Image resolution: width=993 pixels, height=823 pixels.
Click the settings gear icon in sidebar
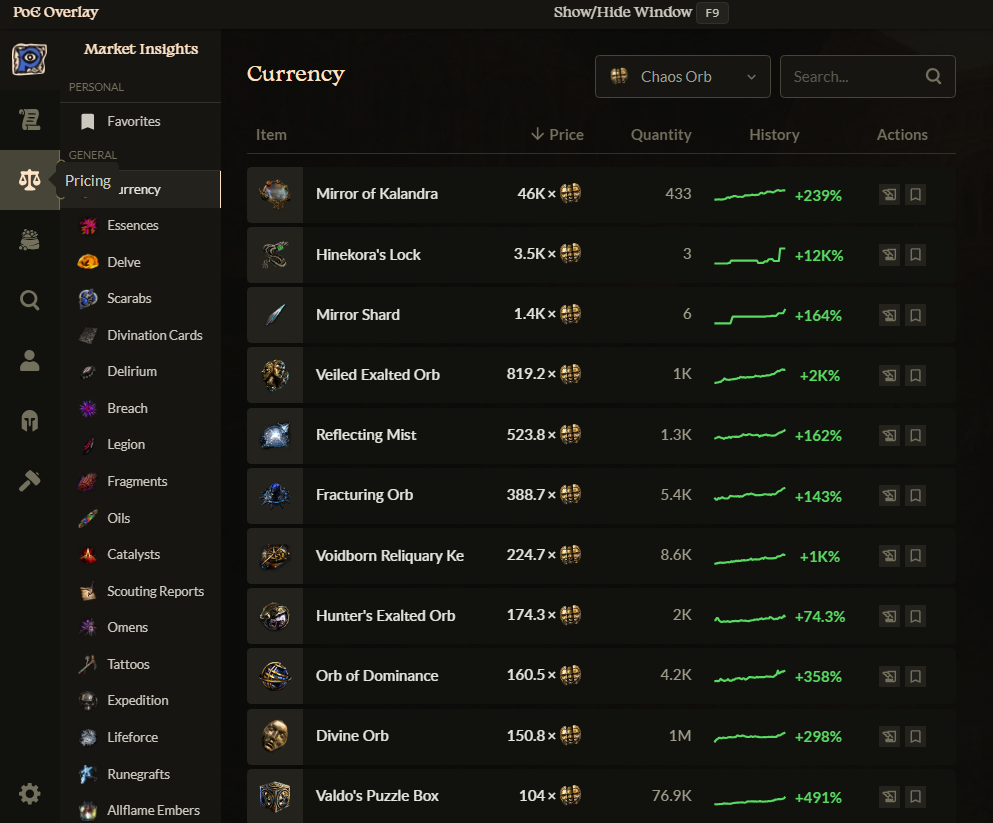tap(30, 794)
